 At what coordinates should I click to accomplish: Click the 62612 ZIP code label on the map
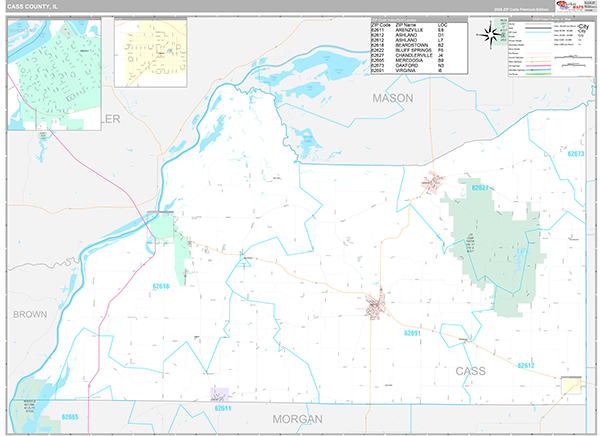pyautogui.click(x=526, y=366)
